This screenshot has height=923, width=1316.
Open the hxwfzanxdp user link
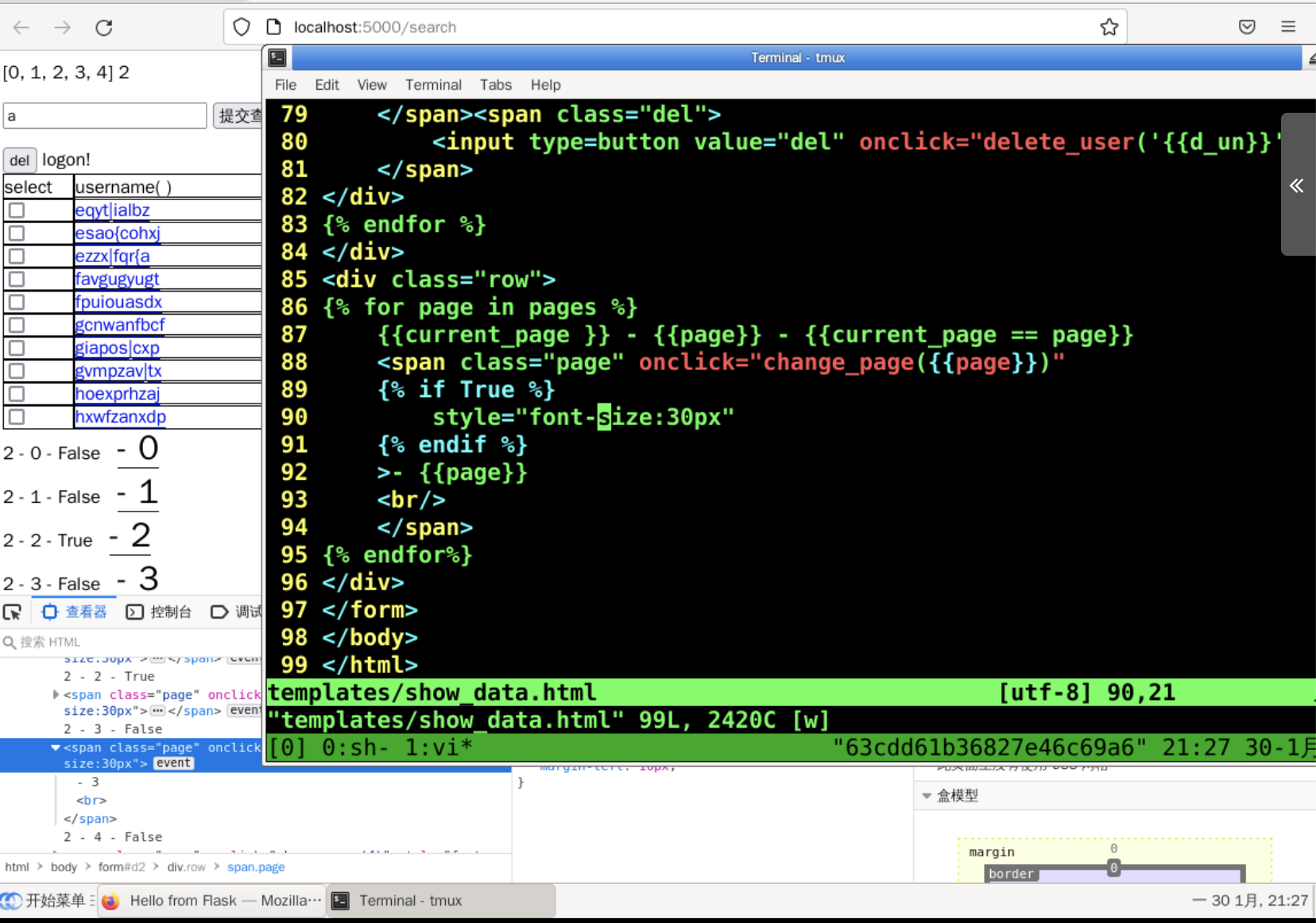click(x=121, y=417)
